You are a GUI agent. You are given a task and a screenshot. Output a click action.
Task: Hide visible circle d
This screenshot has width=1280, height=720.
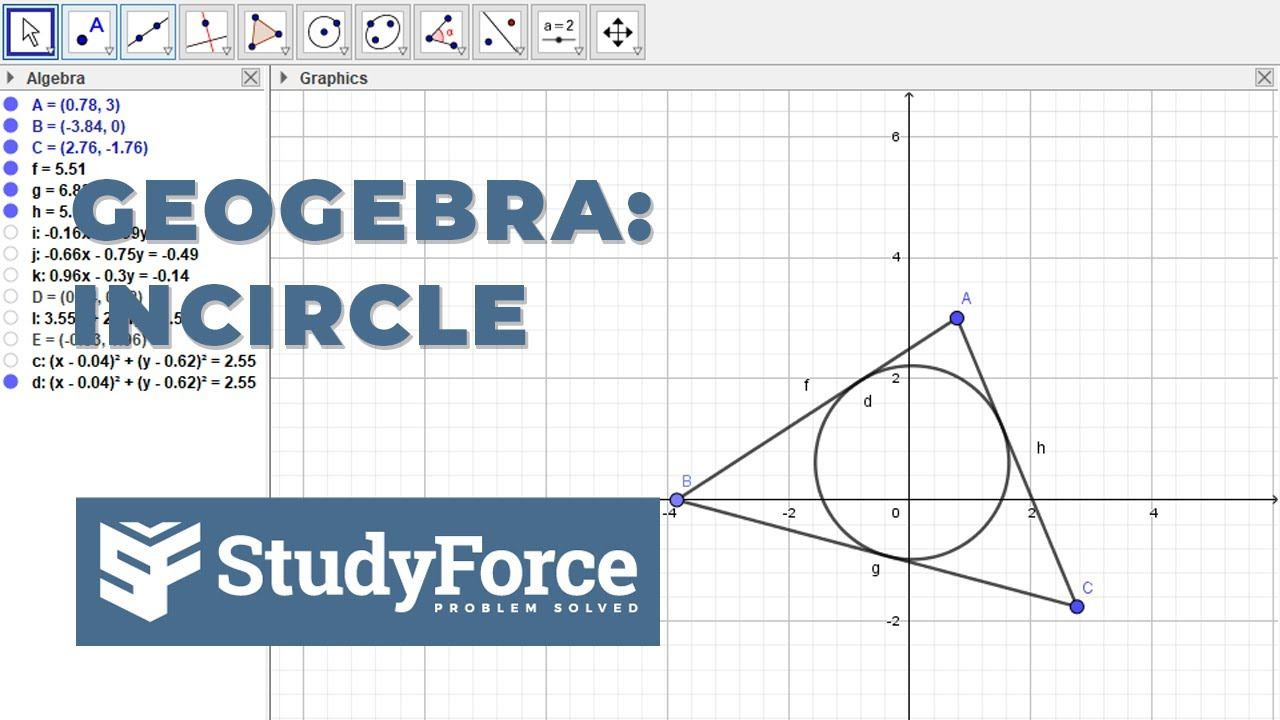coord(11,382)
